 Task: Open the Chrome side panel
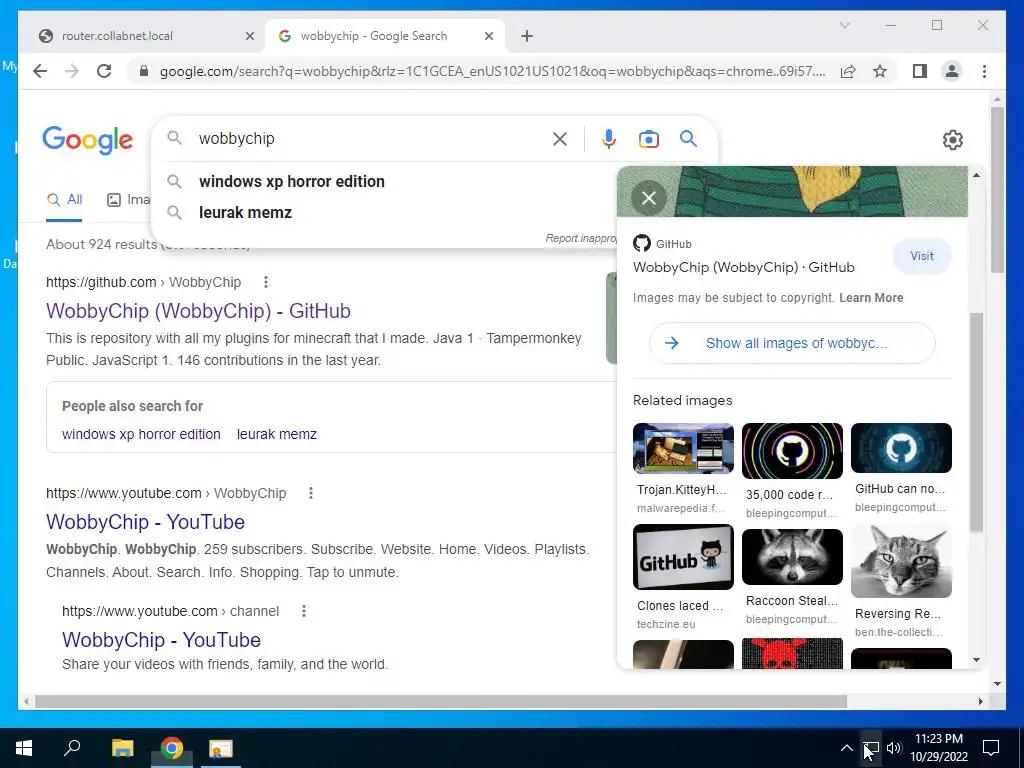(x=920, y=71)
